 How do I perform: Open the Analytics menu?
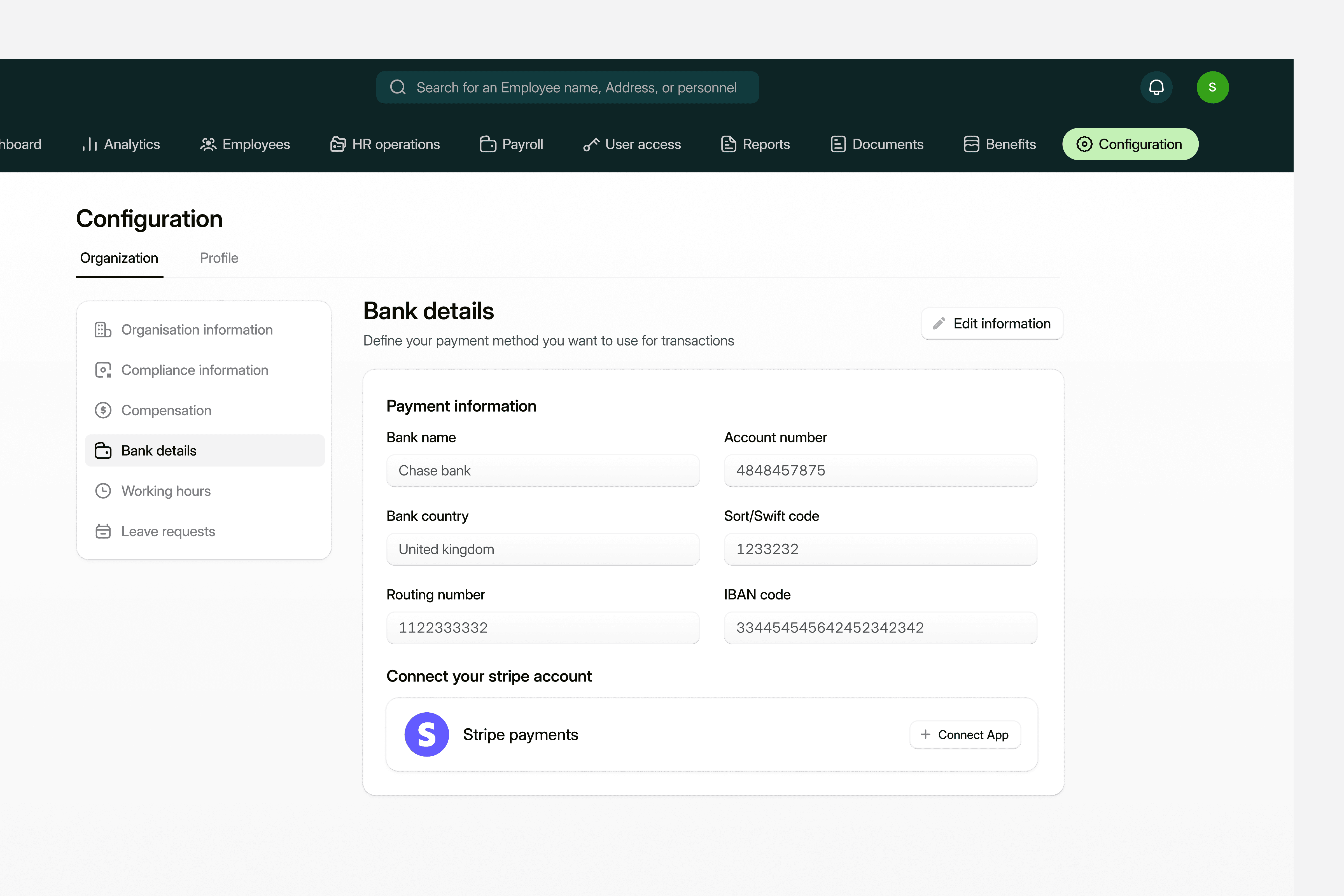click(x=121, y=144)
